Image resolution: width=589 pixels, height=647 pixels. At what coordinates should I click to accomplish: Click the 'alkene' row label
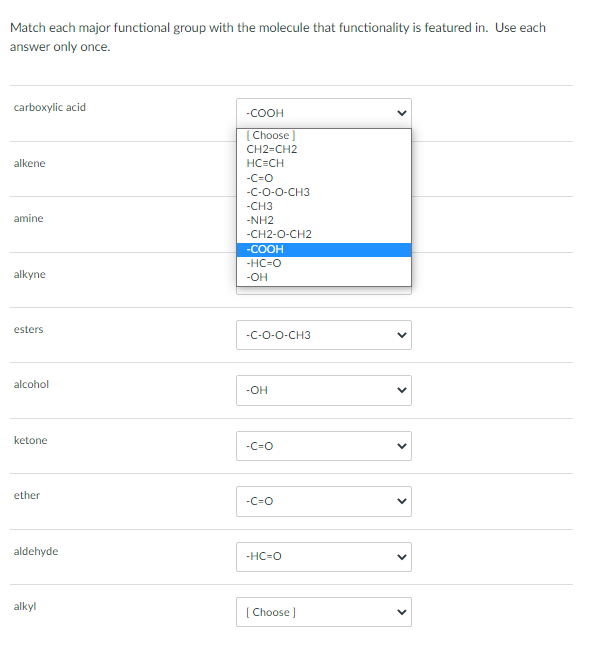29,163
